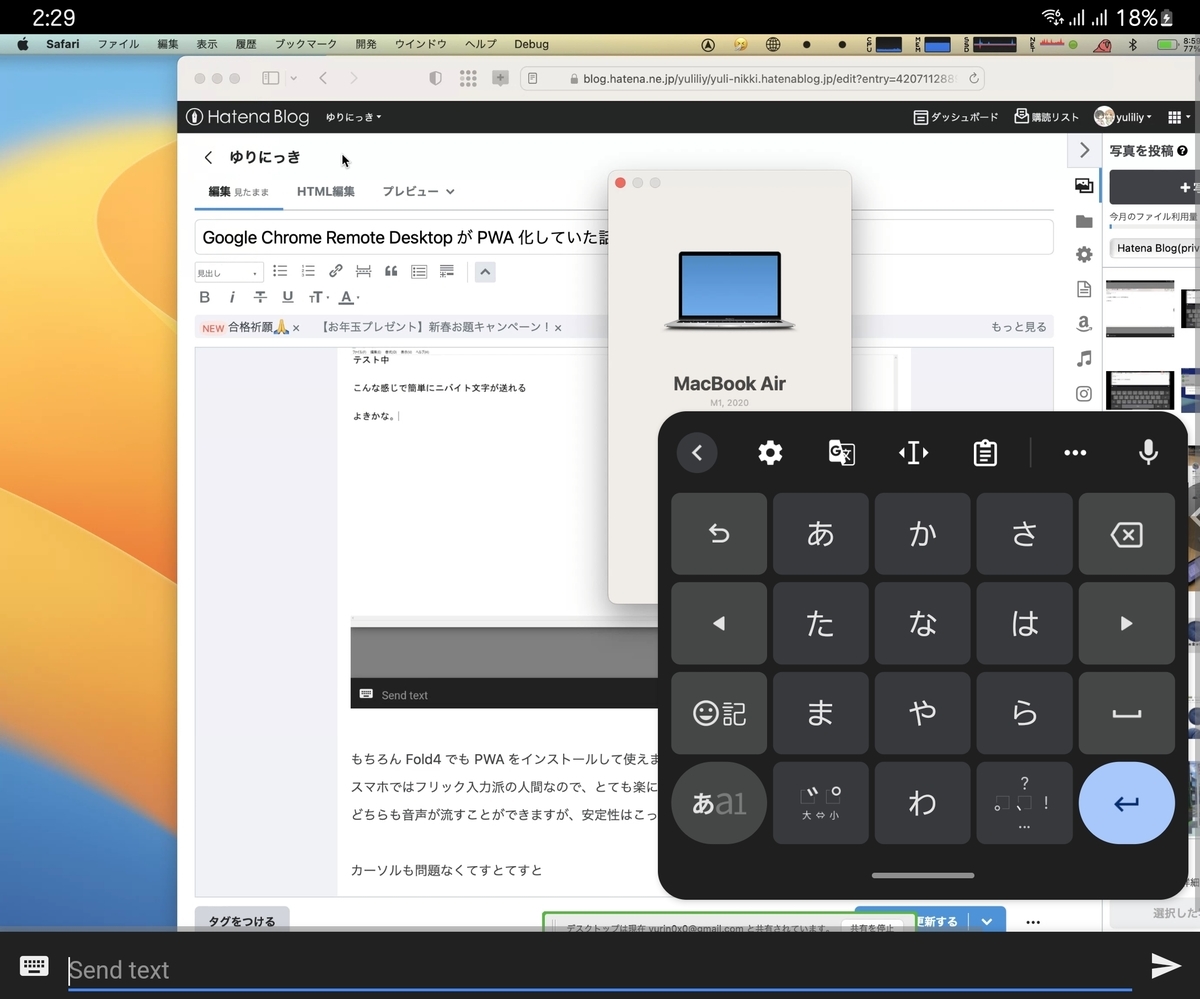Screen dimensions: 1200x999
Task: Open category folder sidebar panel
Action: tap(1084, 221)
